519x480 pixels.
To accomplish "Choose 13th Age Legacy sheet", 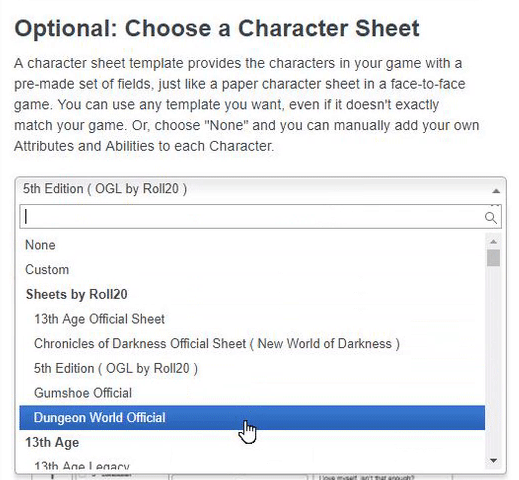I will (252, 465).
